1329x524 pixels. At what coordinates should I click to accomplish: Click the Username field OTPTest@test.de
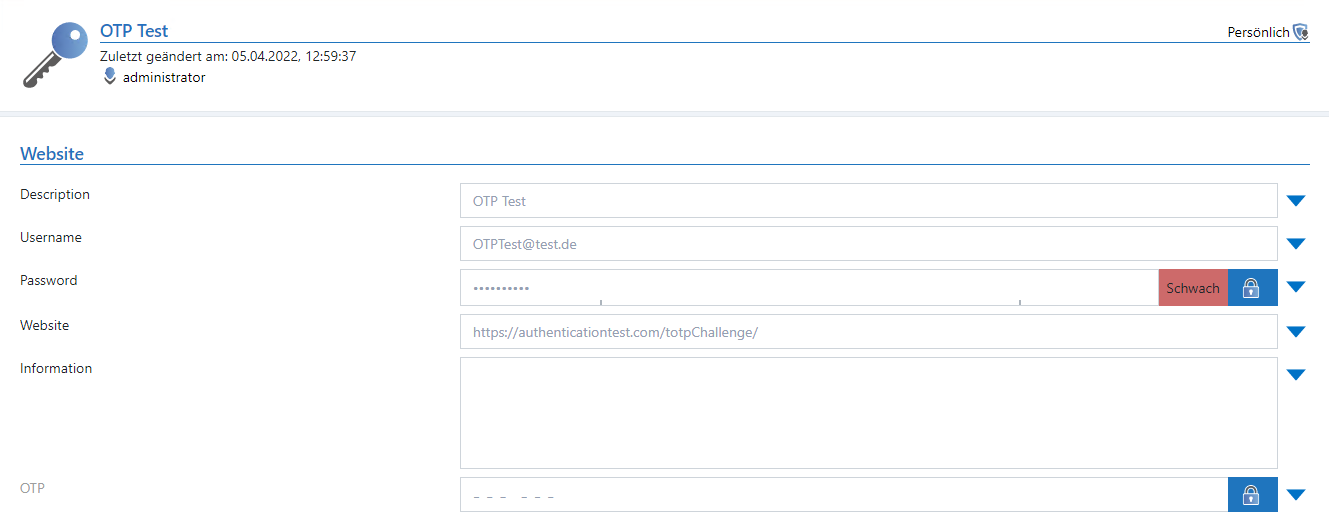[x=869, y=243]
